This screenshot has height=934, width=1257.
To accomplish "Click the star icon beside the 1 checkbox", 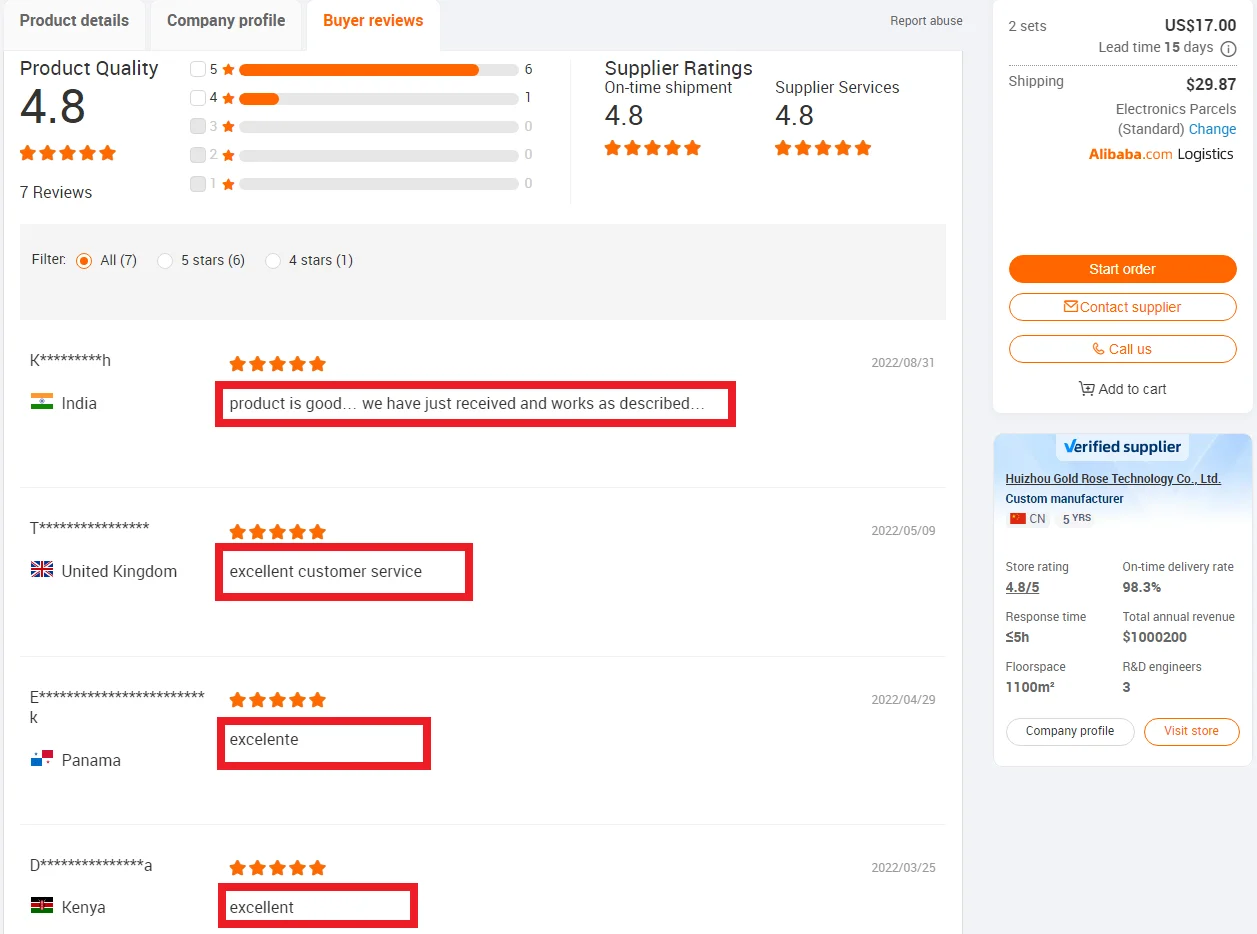I will pos(229,183).
